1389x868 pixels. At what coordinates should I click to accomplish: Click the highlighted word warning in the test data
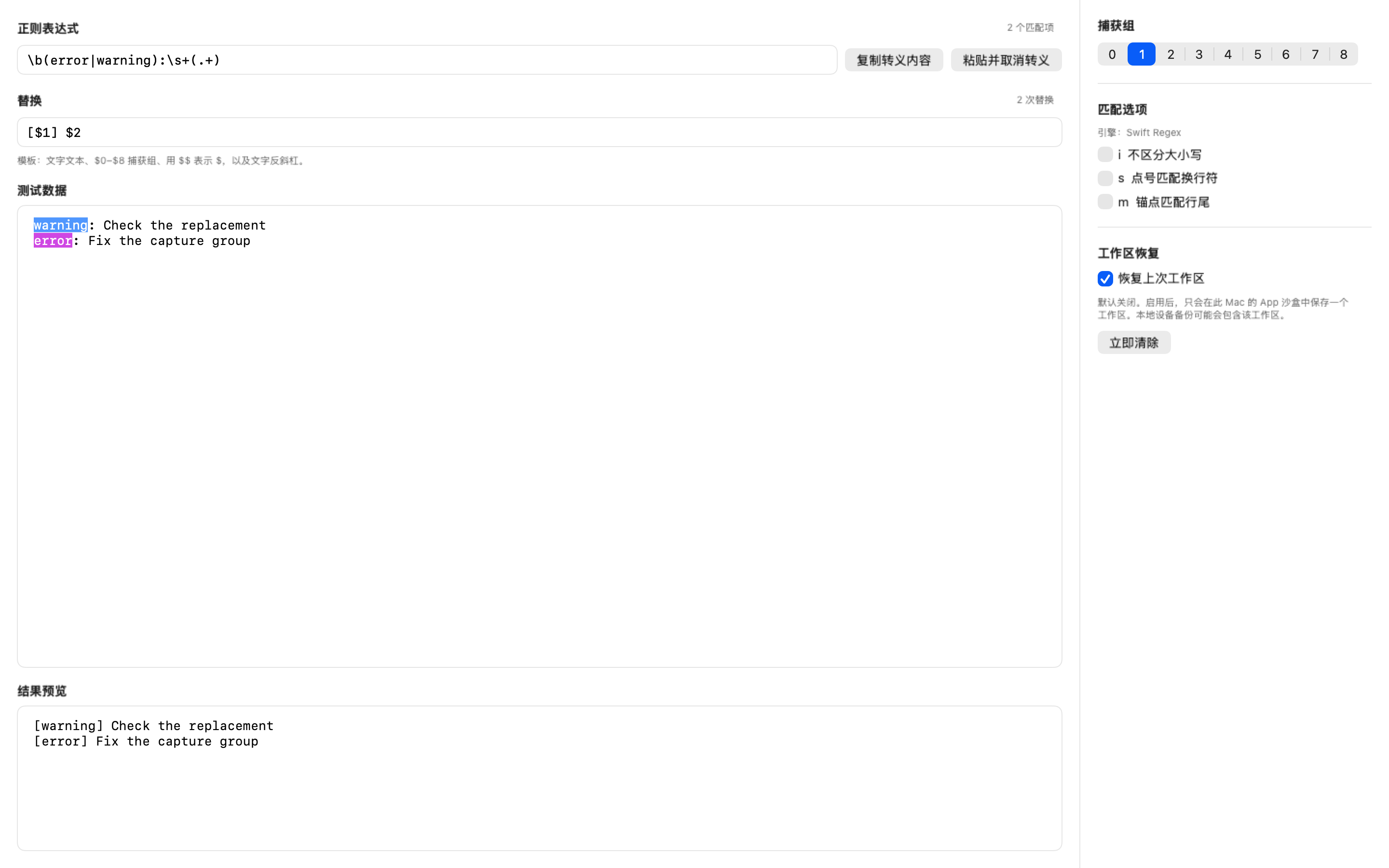coord(60,225)
